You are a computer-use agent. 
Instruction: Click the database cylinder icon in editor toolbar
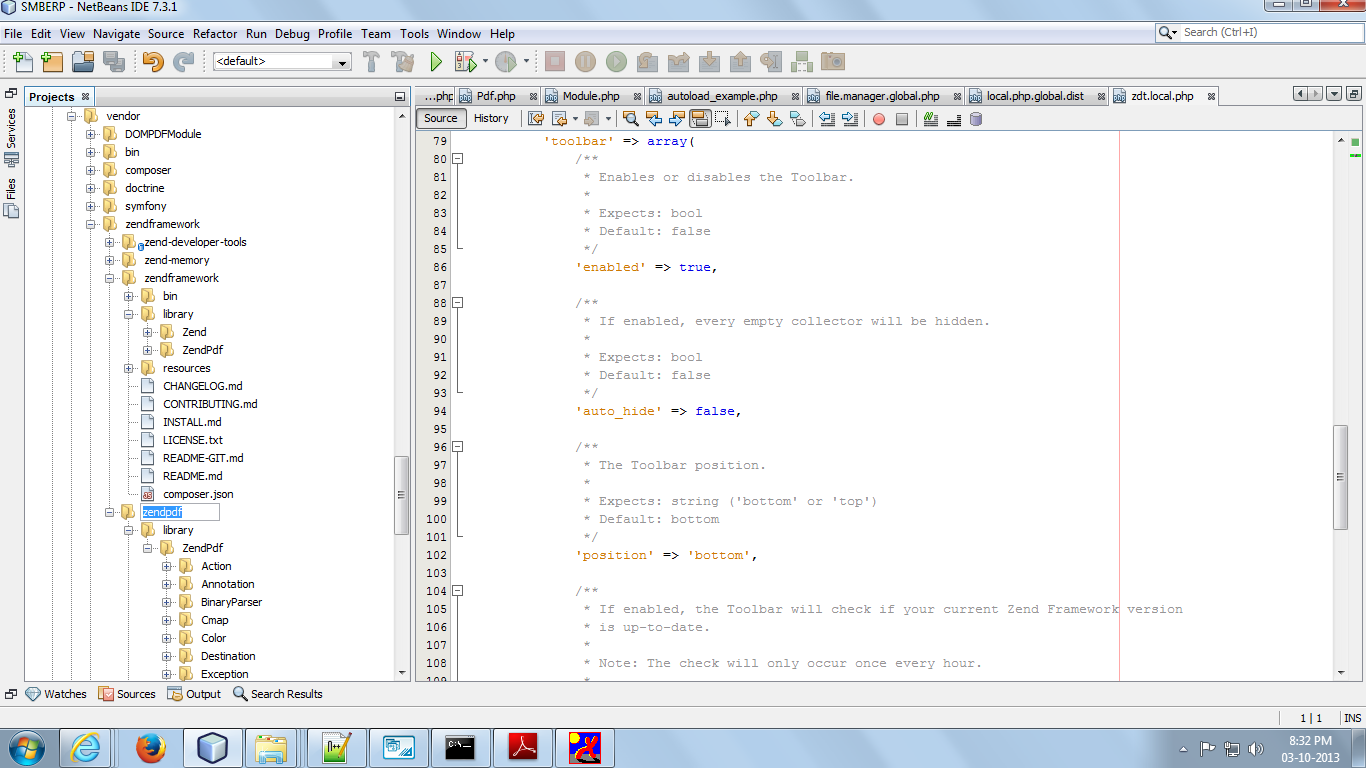tap(976, 119)
